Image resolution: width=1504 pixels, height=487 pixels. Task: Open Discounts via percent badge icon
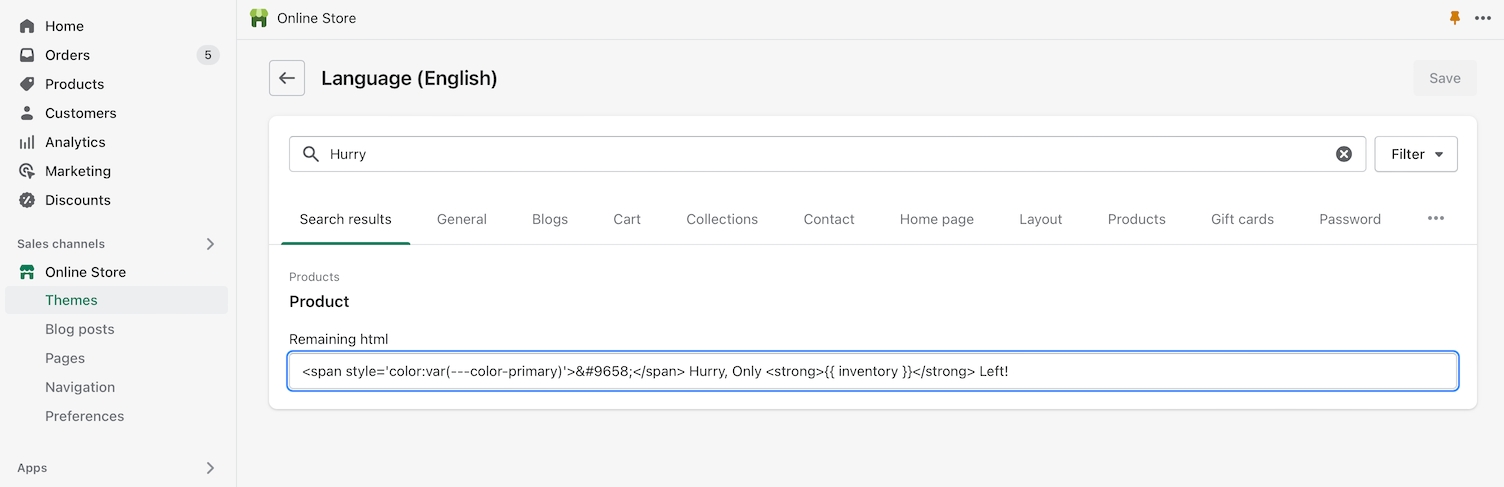click(27, 200)
